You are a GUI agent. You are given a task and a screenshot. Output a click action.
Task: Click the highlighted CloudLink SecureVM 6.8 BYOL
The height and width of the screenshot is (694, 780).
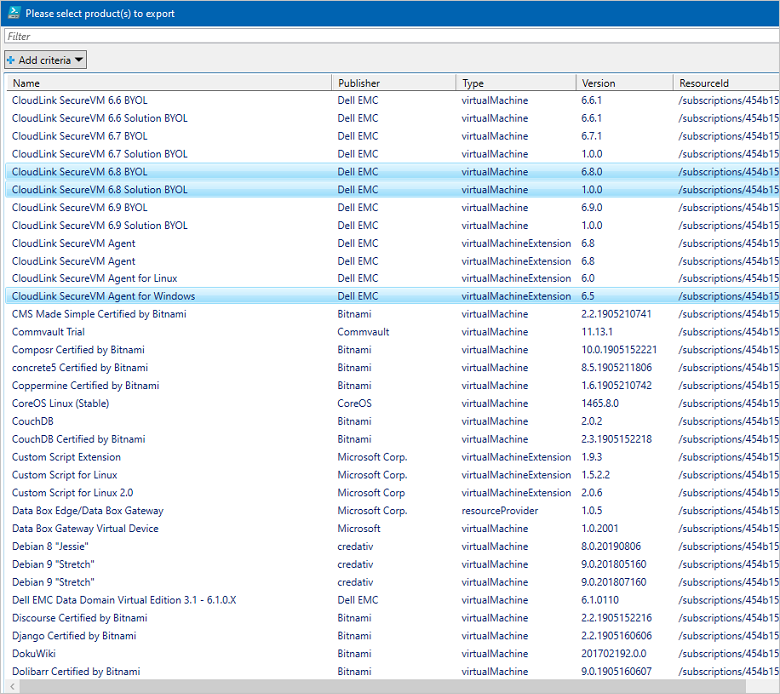392,172
